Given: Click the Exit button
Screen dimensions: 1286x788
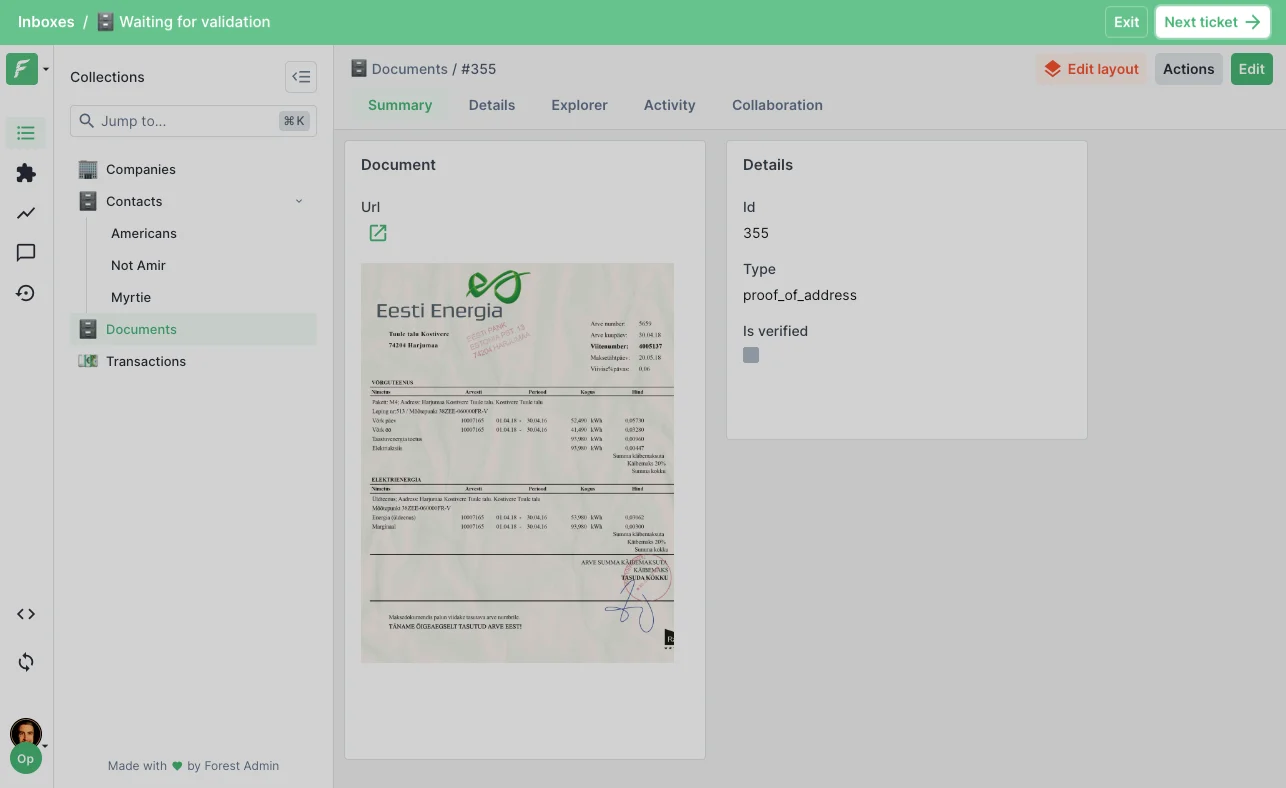Looking at the screenshot, I should [1127, 22].
